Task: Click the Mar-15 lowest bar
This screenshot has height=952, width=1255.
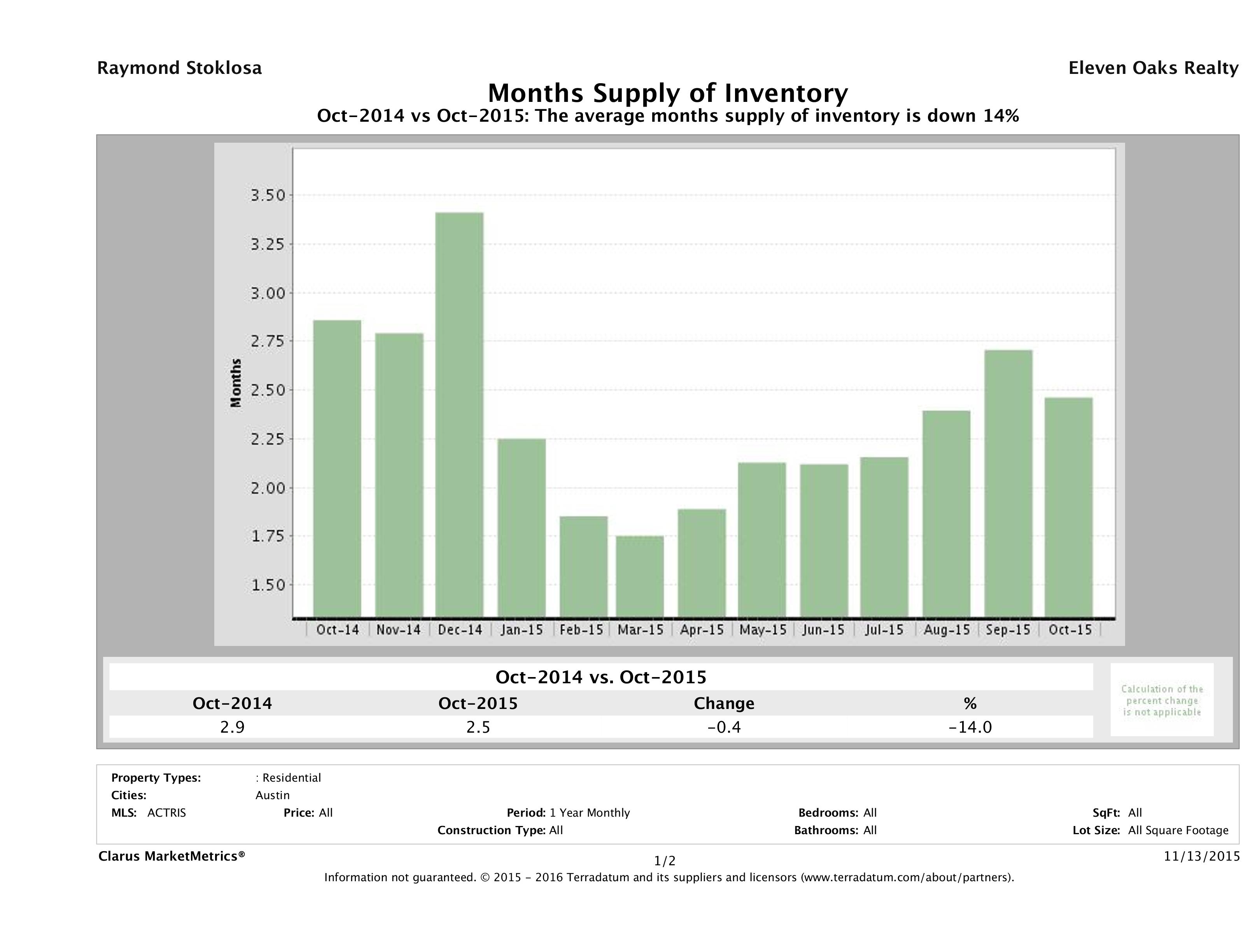Action: pos(640,576)
